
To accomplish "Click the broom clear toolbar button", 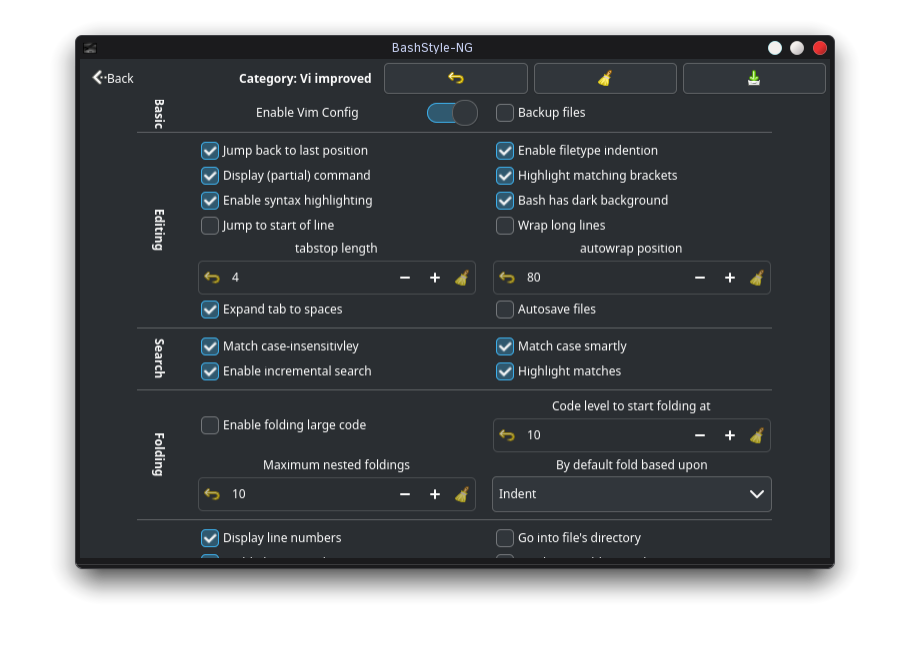I will pos(605,78).
